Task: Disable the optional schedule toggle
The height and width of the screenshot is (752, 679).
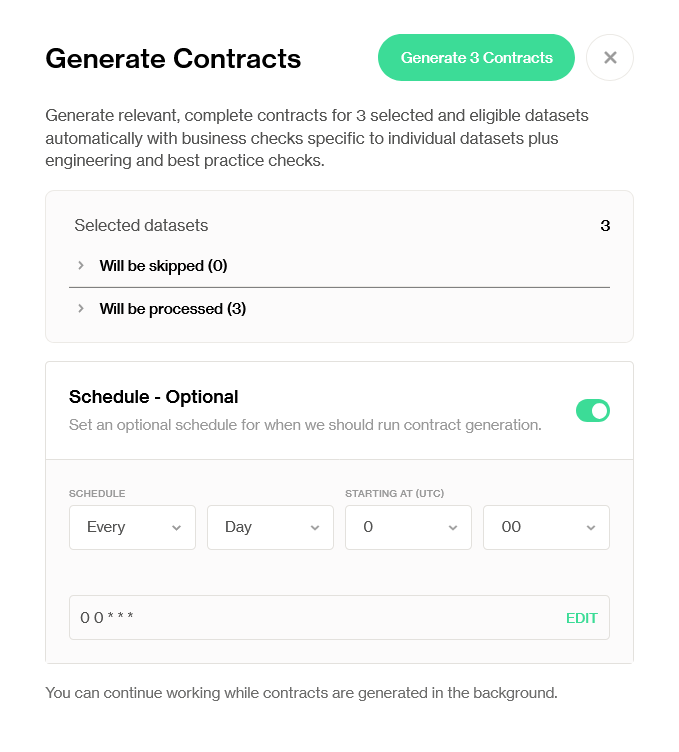Action: click(x=593, y=410)
